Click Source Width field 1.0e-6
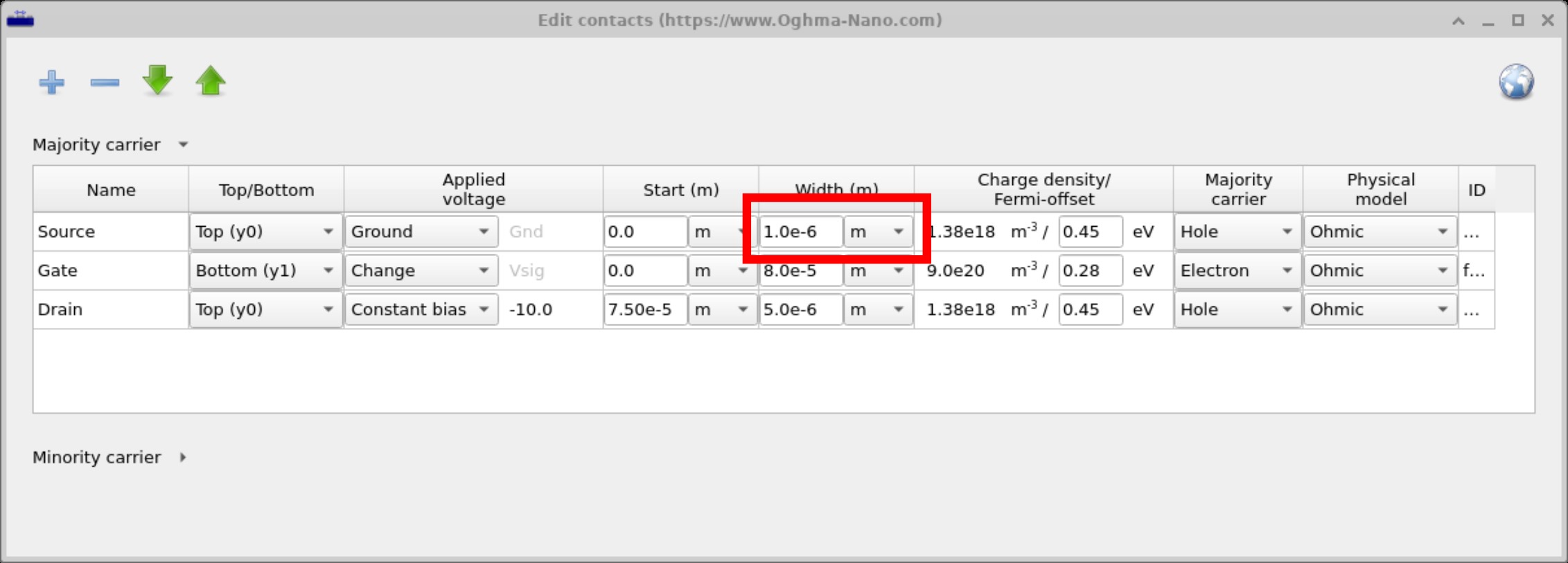This screenshot has height=563, width=1568. click(x=801, y=232)
